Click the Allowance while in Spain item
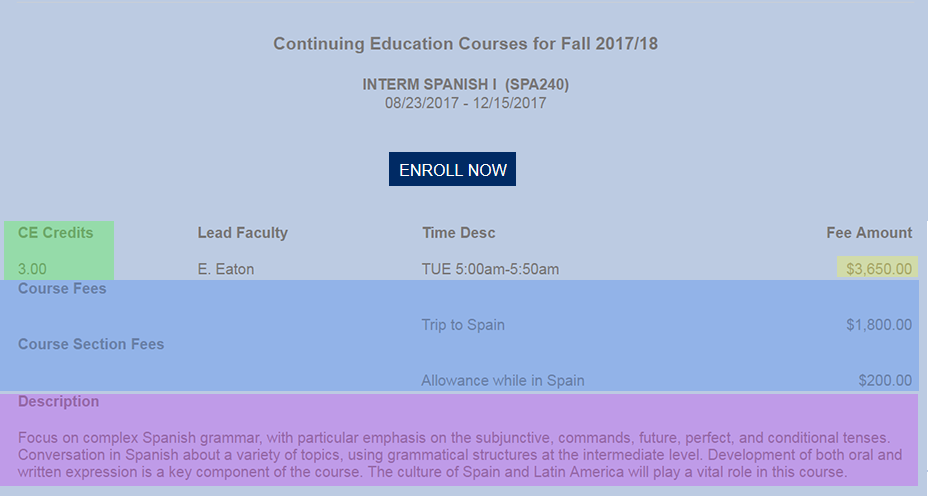928x496 pixels. pos(503,381)
